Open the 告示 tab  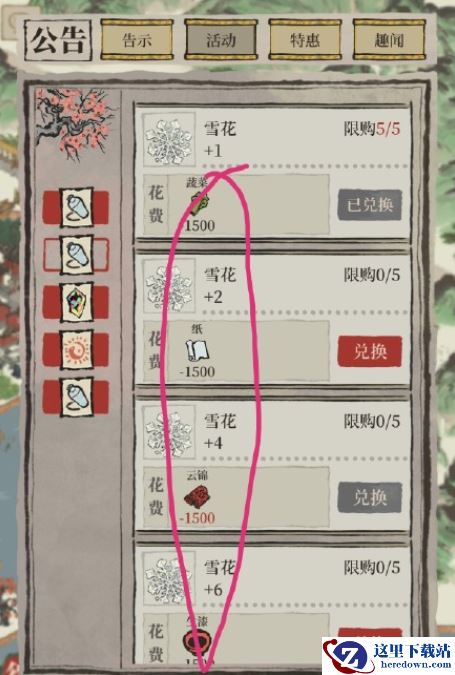tap(137, 40)
